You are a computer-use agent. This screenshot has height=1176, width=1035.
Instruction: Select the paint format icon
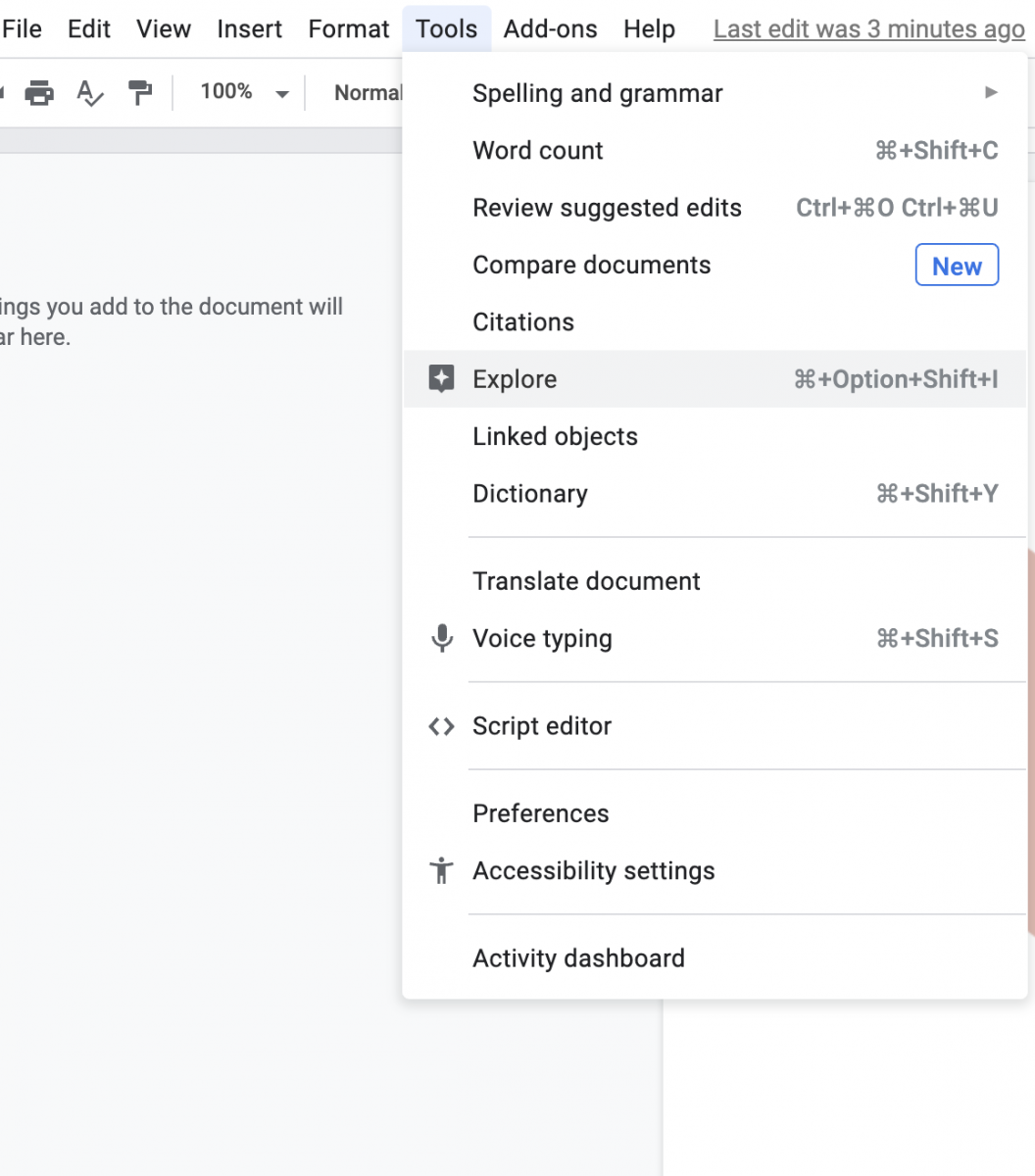[141, 93]
